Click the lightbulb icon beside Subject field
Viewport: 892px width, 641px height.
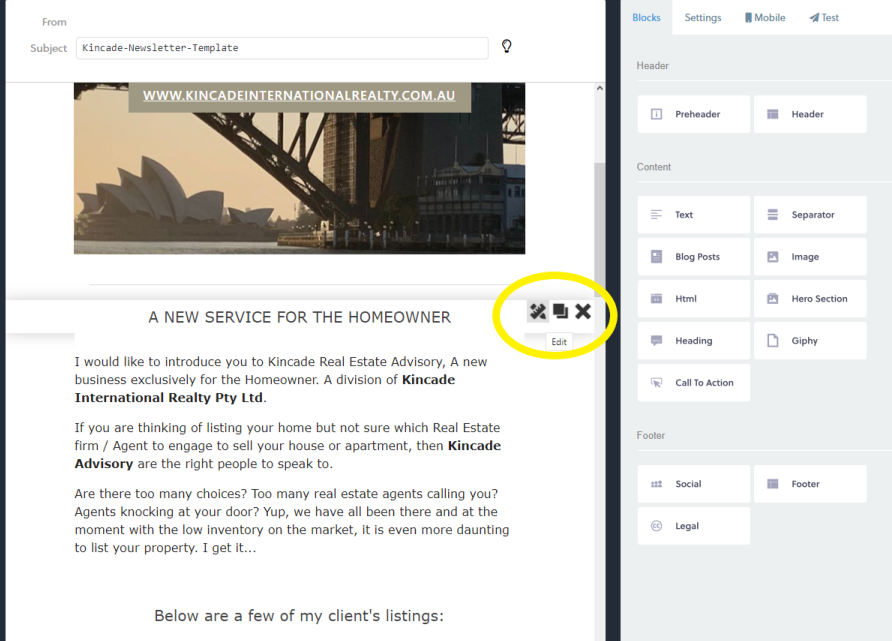pyautogui.click(x=506, y=46)
